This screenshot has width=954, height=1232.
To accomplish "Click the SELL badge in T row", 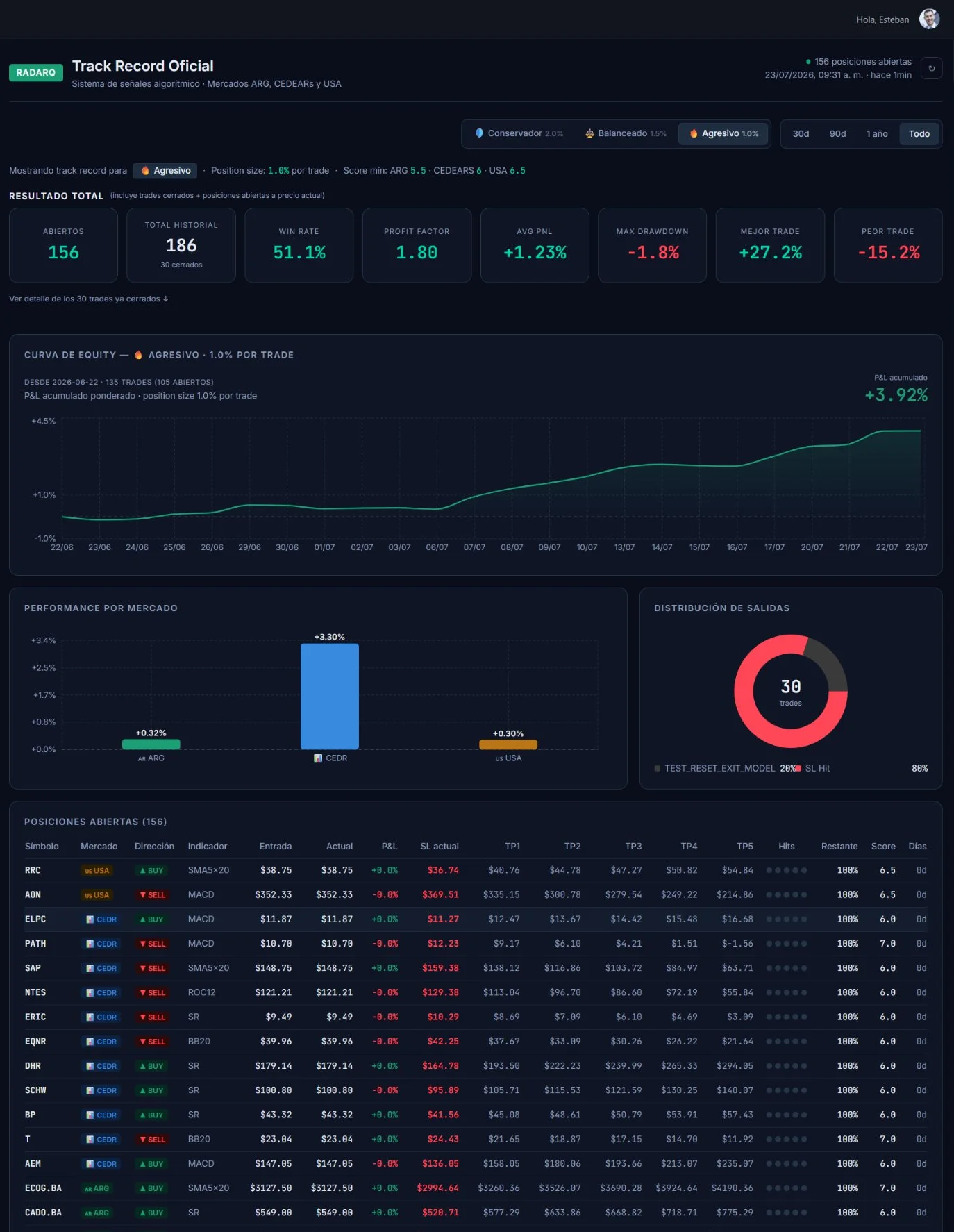I will click(153, 1140).
